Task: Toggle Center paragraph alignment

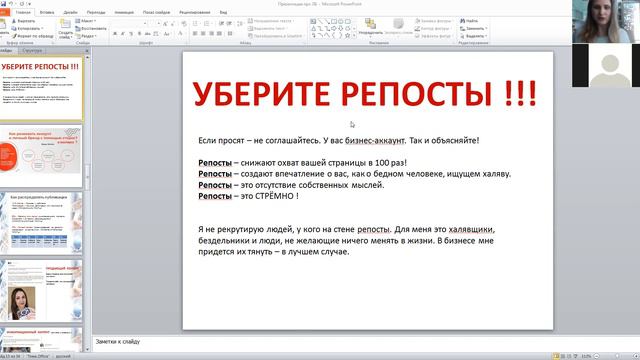Action: pyautogui.click(x=203, y=33)
